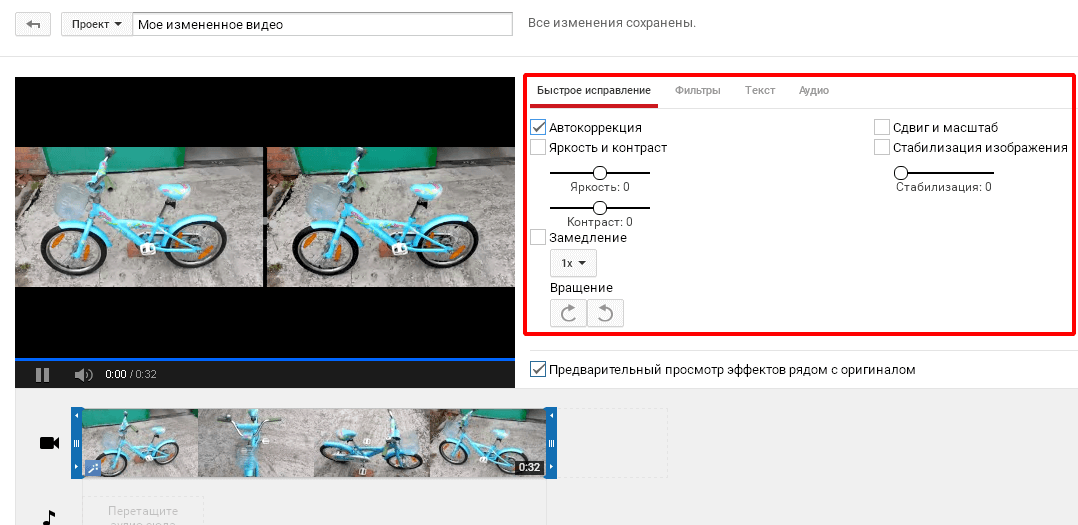Click the effects wand icon on clip
Viewport: 1078px width, 525px height.
point(92,468)
